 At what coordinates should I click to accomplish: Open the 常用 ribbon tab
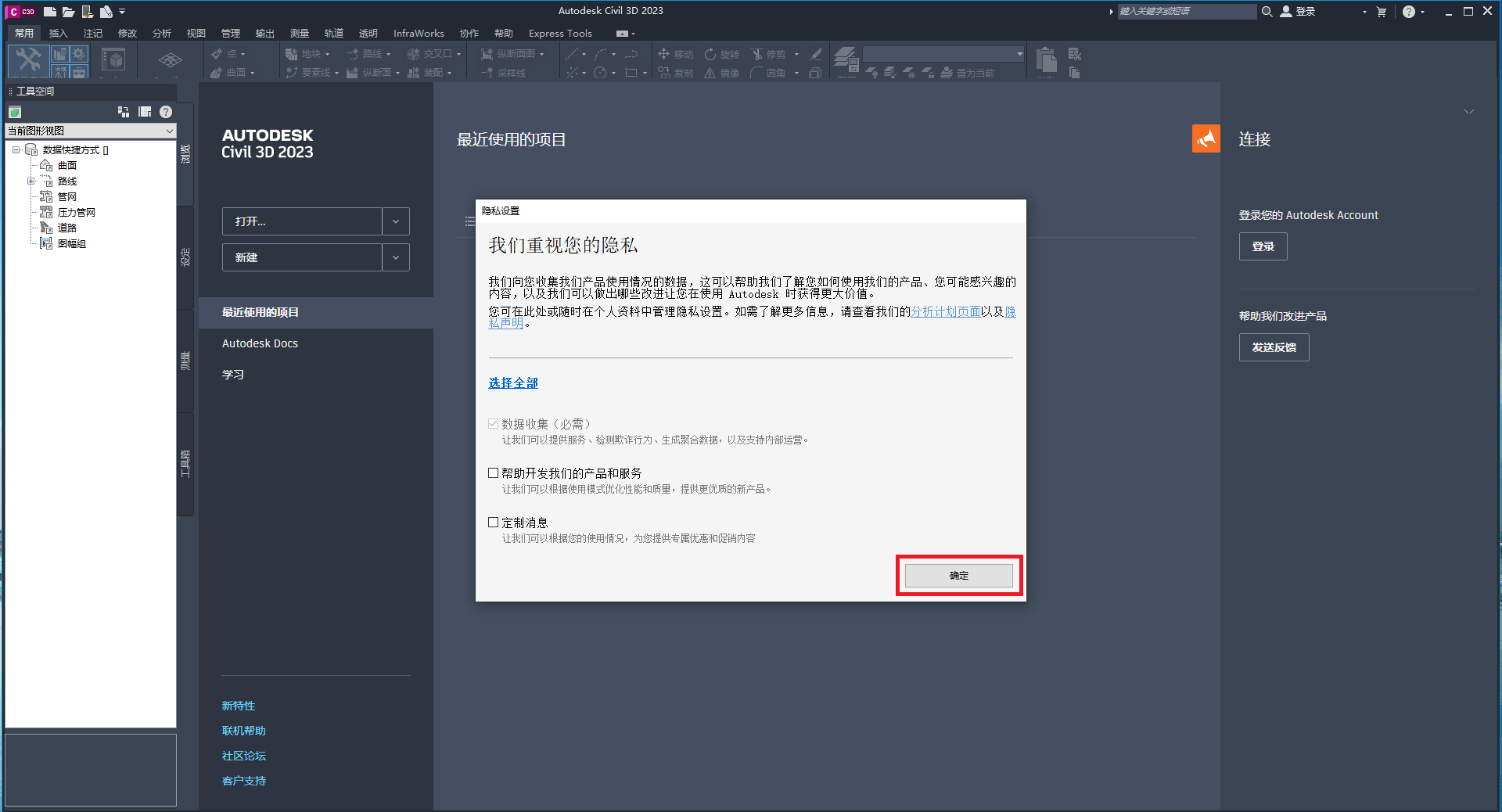[24, 33]
